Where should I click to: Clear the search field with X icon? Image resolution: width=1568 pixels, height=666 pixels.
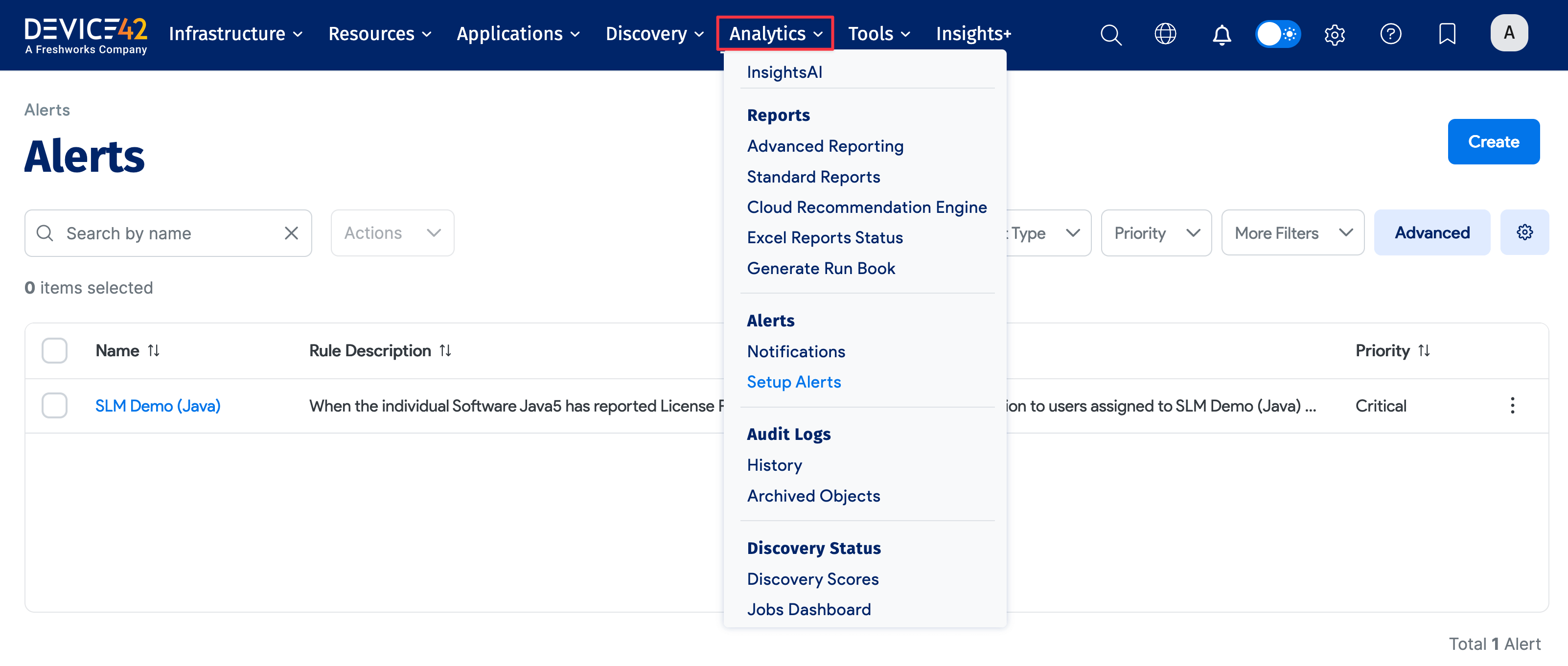(x=292, y=233)
